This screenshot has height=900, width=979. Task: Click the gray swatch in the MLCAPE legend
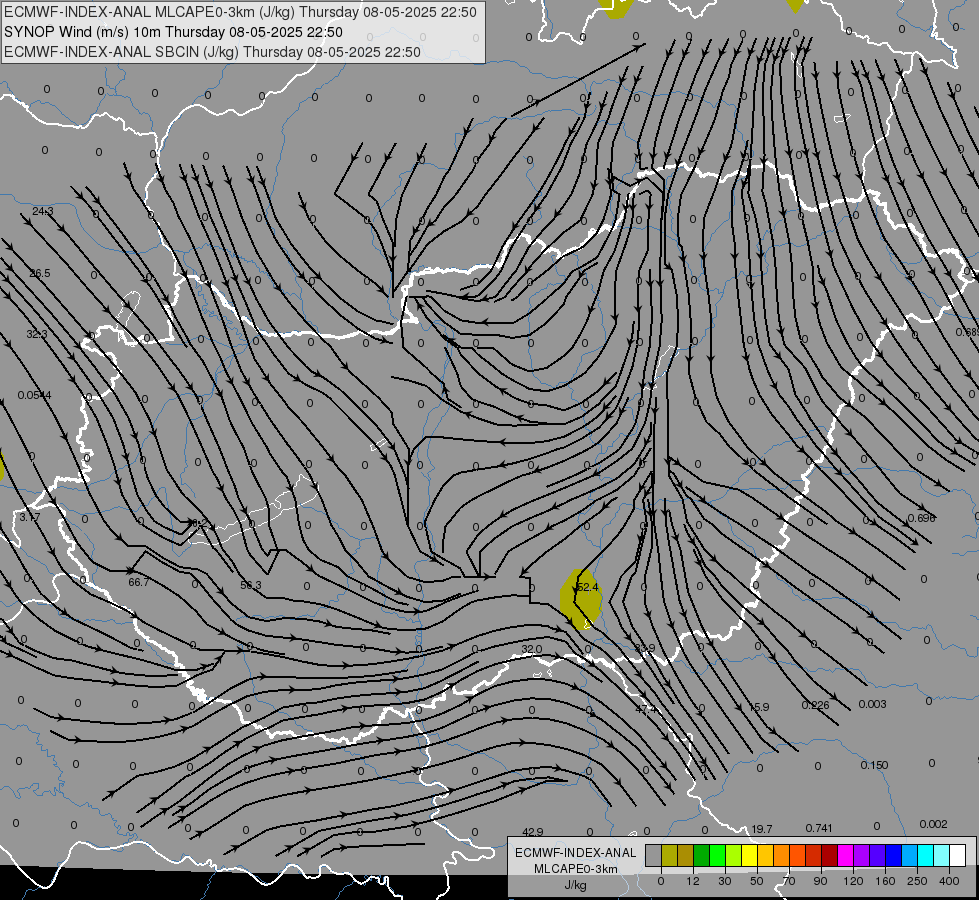[654, 855]
